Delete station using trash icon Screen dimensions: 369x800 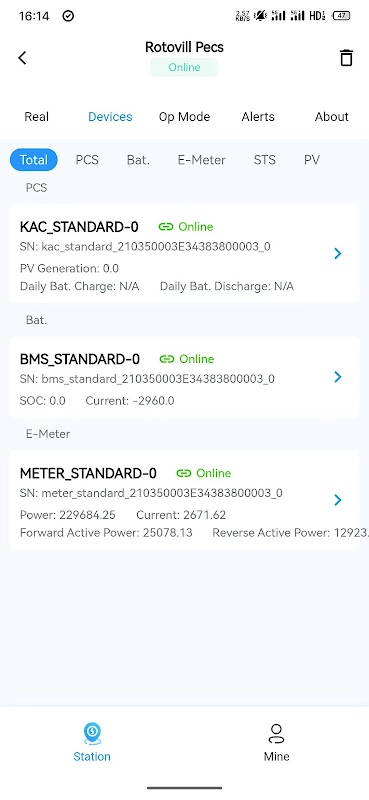click(346, 58)
